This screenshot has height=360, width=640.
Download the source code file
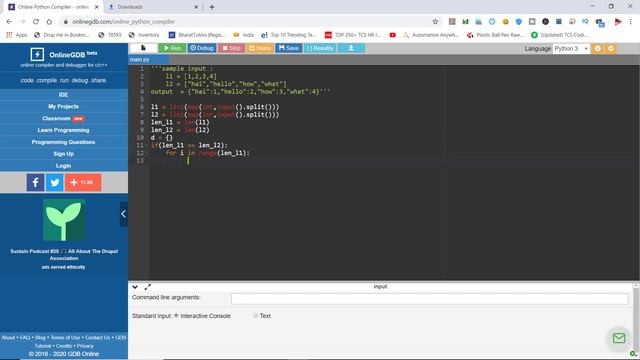[351, 48]
